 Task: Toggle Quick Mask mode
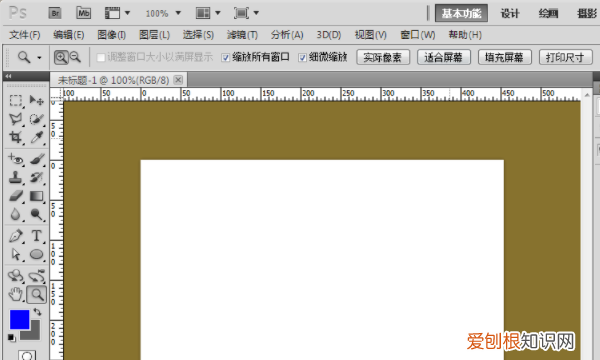tap(27, 355)
